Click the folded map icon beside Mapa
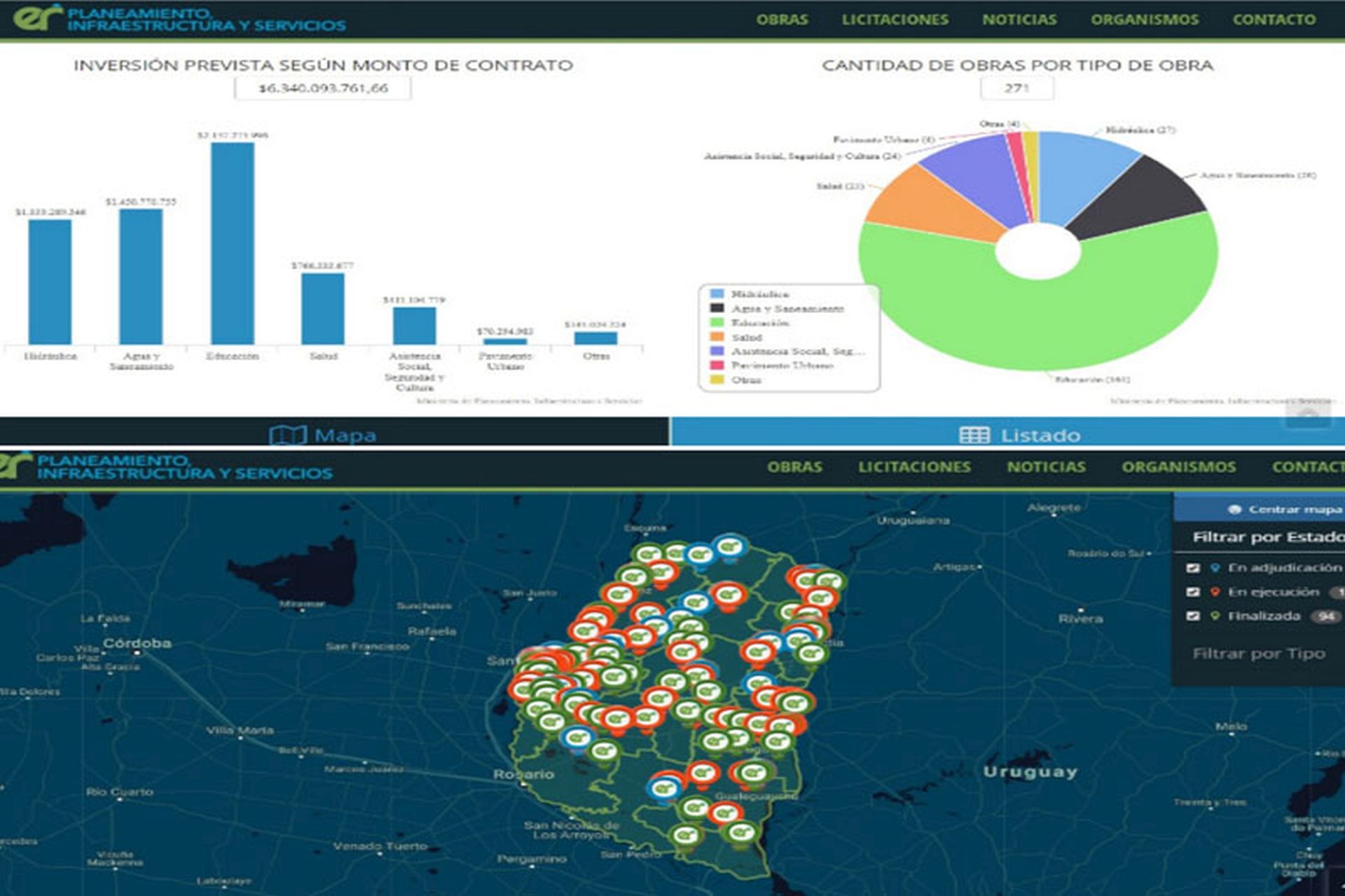The height and width of the screenshot is (896, 1345). [287, 436]
